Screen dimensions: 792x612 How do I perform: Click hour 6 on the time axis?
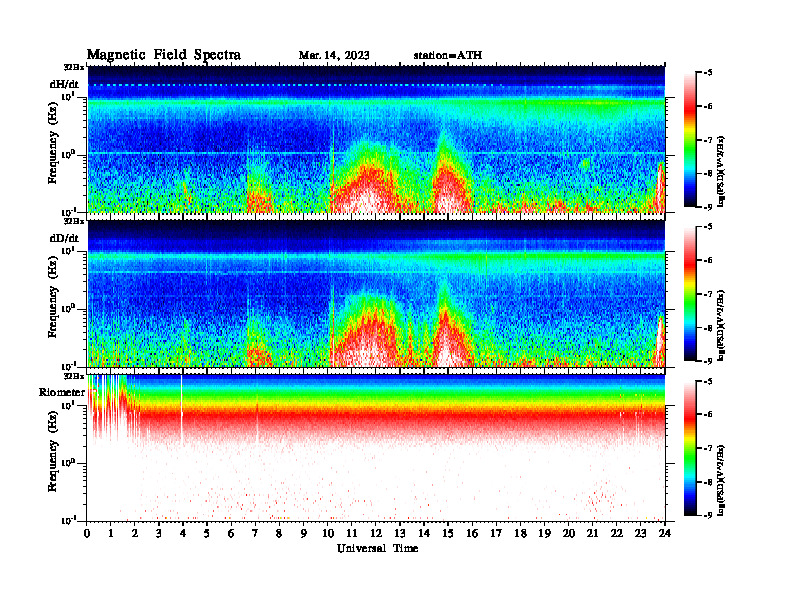coord(231,534)
